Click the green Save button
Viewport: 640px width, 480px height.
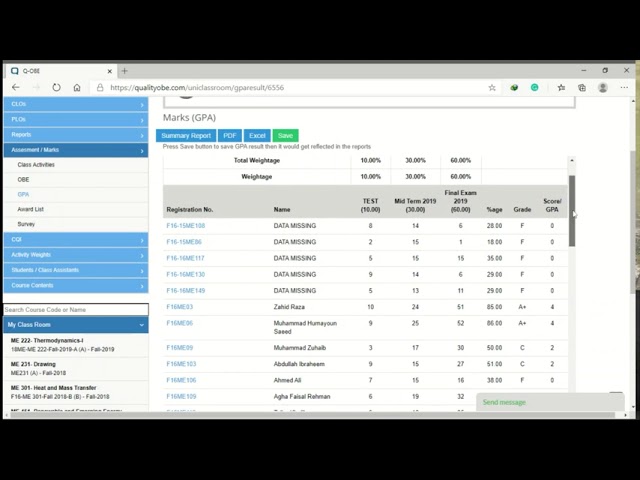coord(285,136)
